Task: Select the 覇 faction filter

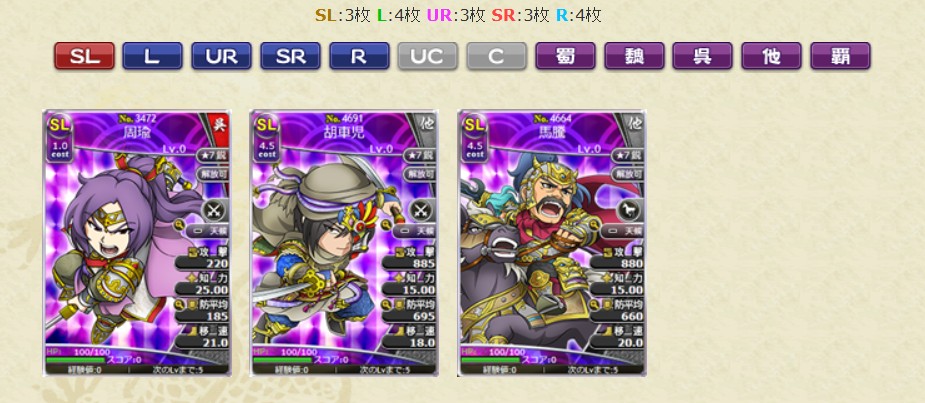Action: coord(841,56)
